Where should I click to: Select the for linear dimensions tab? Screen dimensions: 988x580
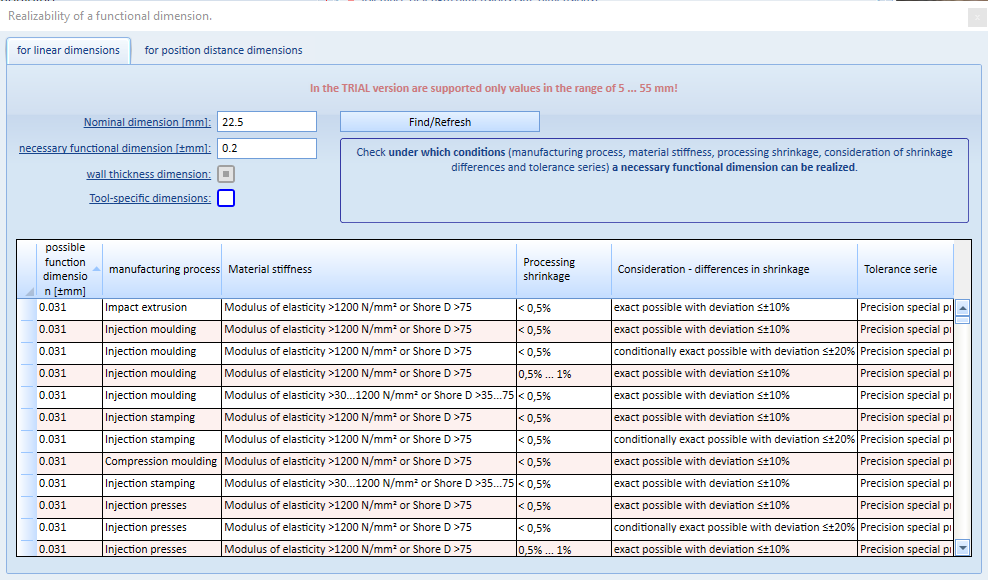68,50
